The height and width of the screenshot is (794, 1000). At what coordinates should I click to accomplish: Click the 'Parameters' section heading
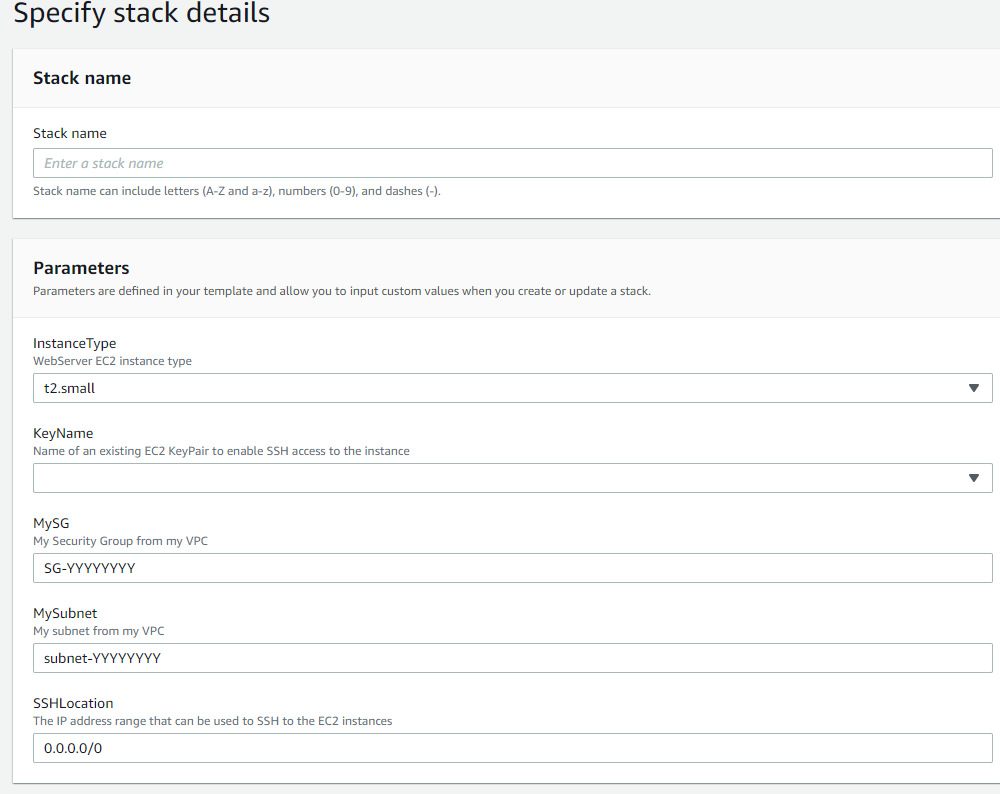point(81,268)
